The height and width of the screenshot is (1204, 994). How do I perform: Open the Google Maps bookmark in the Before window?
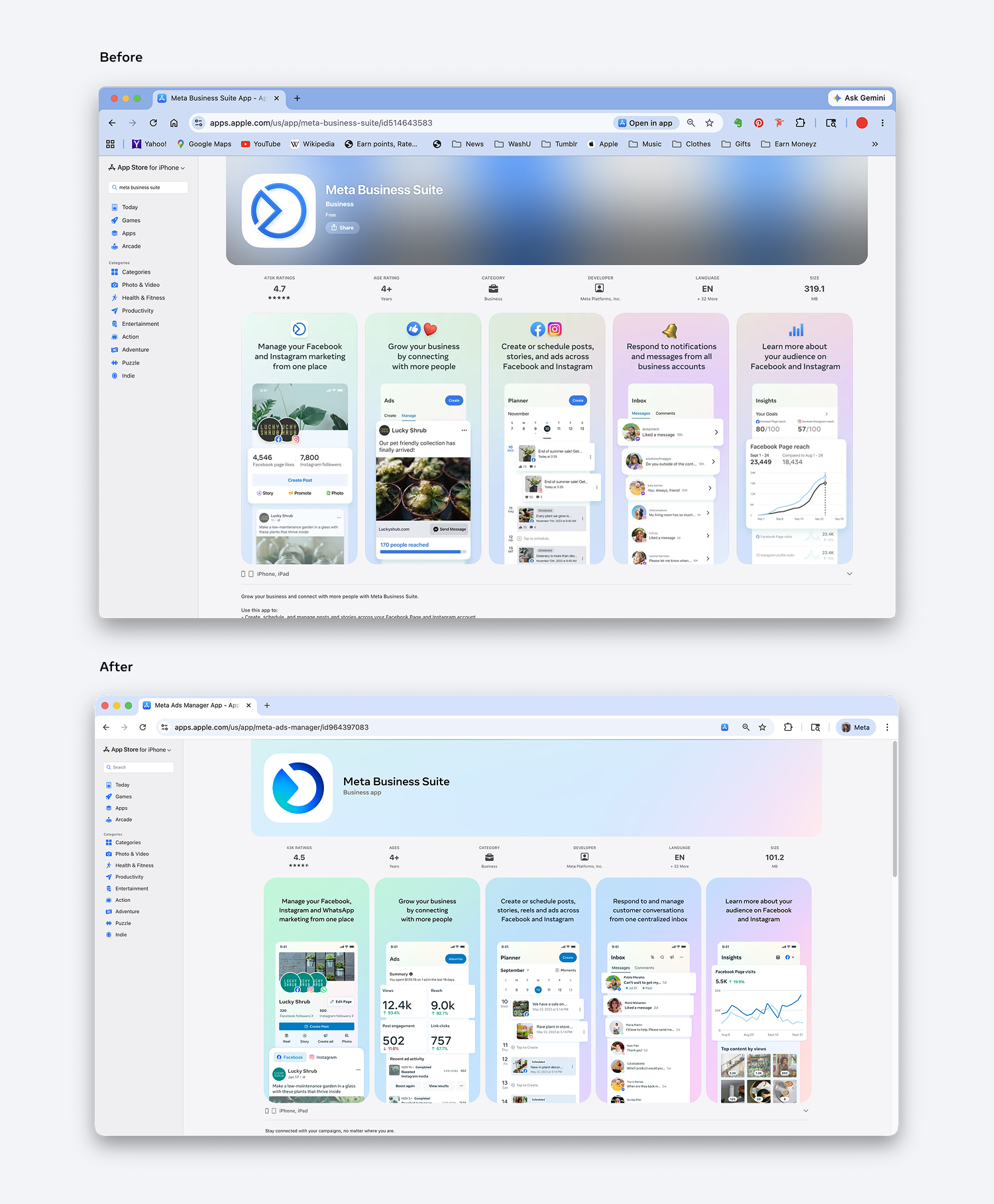204,144
